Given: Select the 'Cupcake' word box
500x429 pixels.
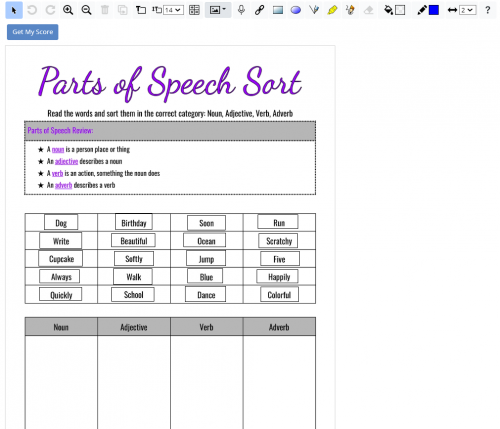Looking at the screenshot, I should 61,259.
